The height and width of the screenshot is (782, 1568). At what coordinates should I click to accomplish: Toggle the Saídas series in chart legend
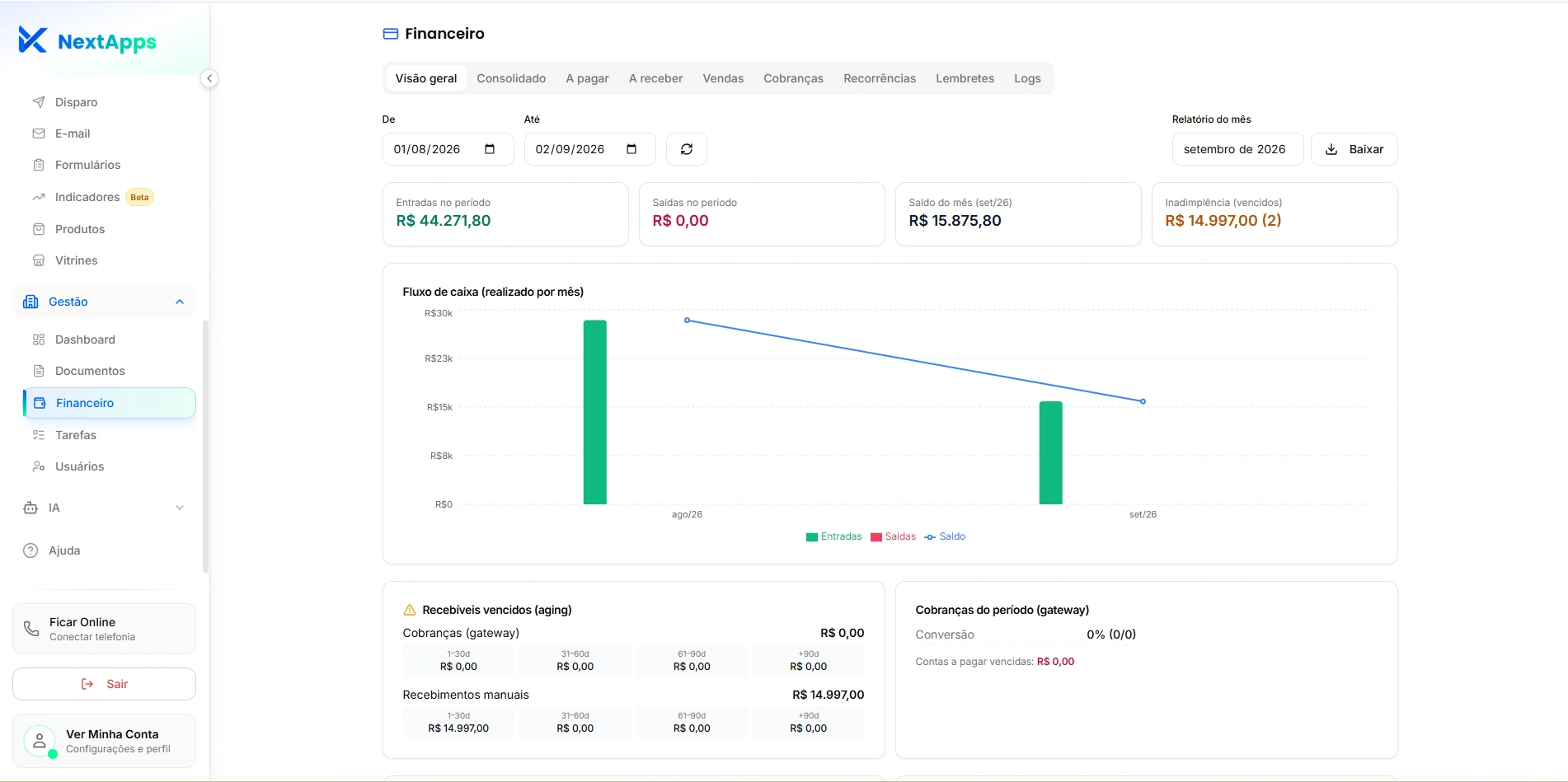pos(893,536)
